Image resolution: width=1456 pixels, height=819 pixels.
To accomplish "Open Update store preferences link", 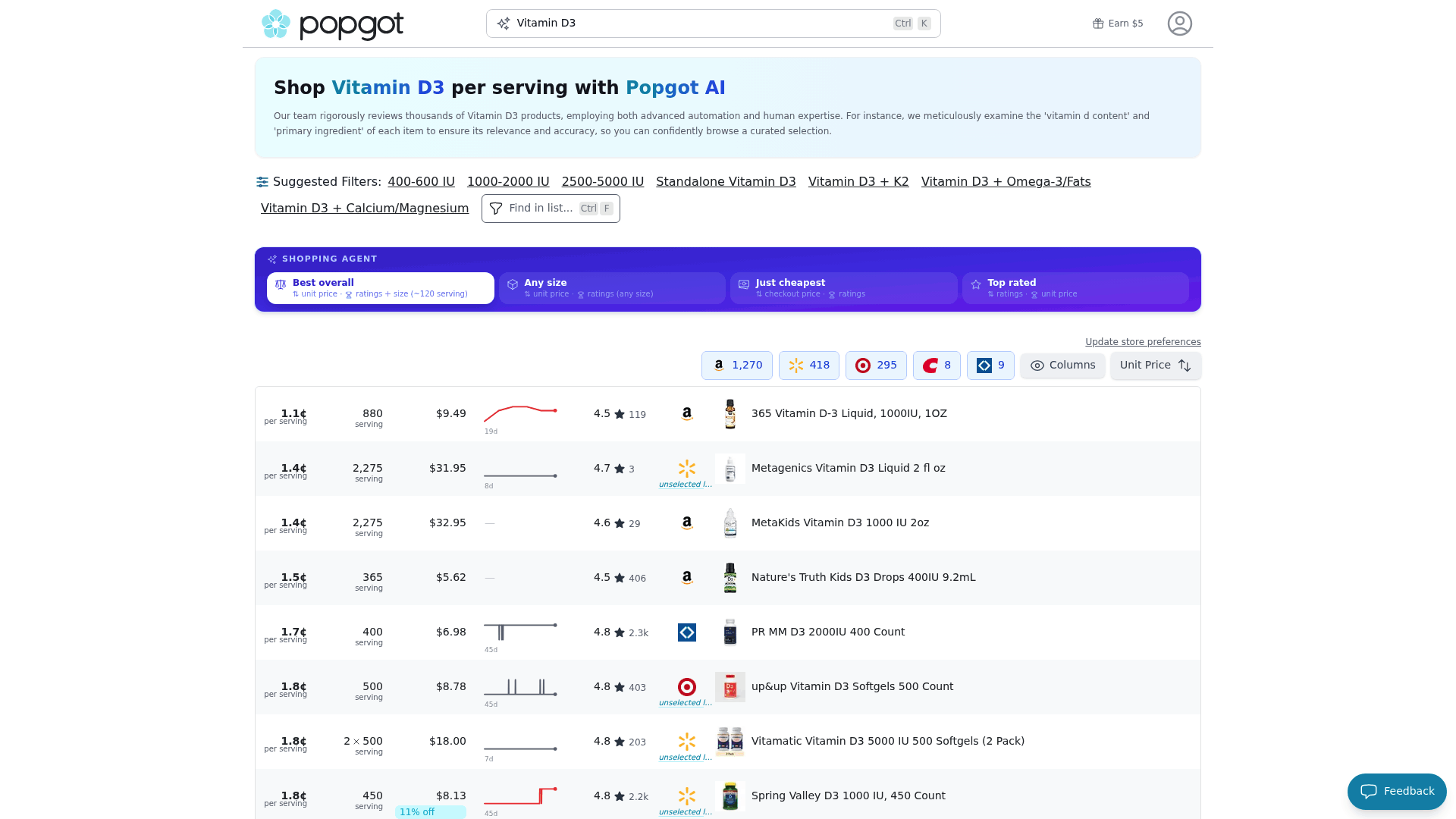I will click(x=1143, y=342).
